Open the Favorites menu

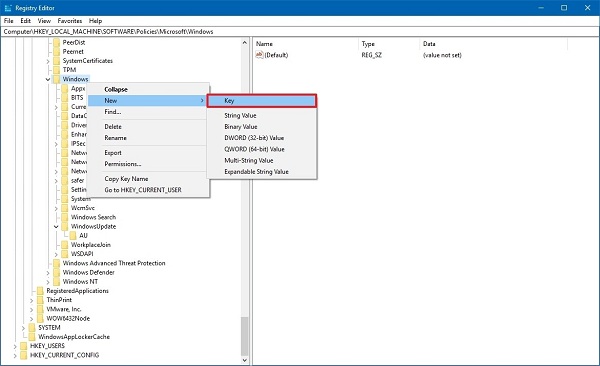(70, 21)
